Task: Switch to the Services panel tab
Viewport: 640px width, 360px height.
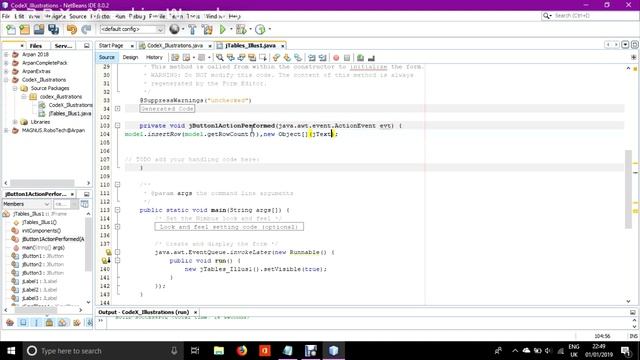Action: coord(63,46)
